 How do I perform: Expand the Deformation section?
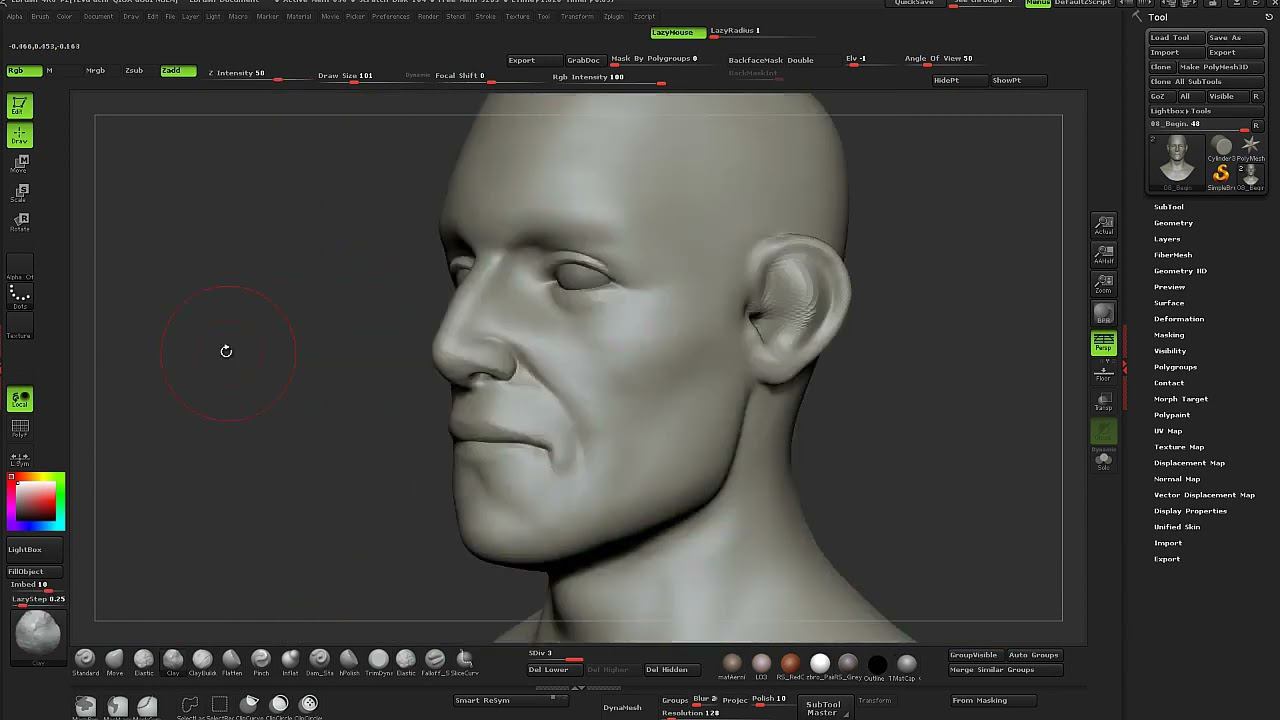1178,319
